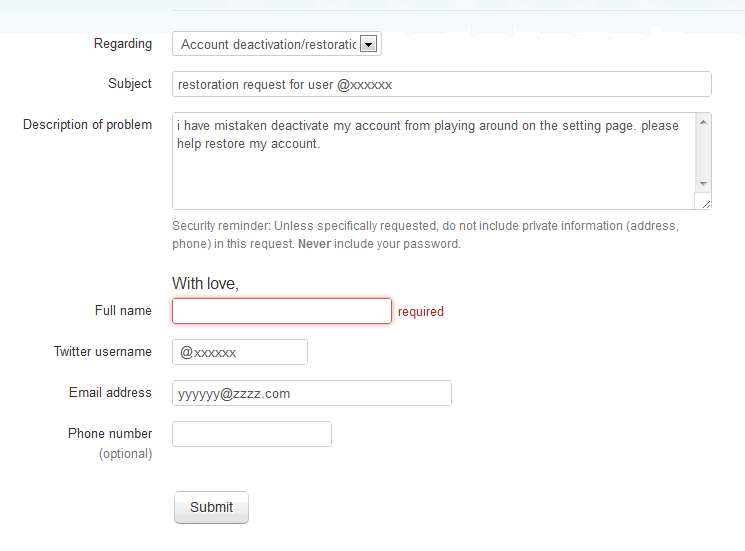Viewport: 745px width, 551px height.
Task: Click the Regarding dropdown arrow button
Action: (369, 44)
